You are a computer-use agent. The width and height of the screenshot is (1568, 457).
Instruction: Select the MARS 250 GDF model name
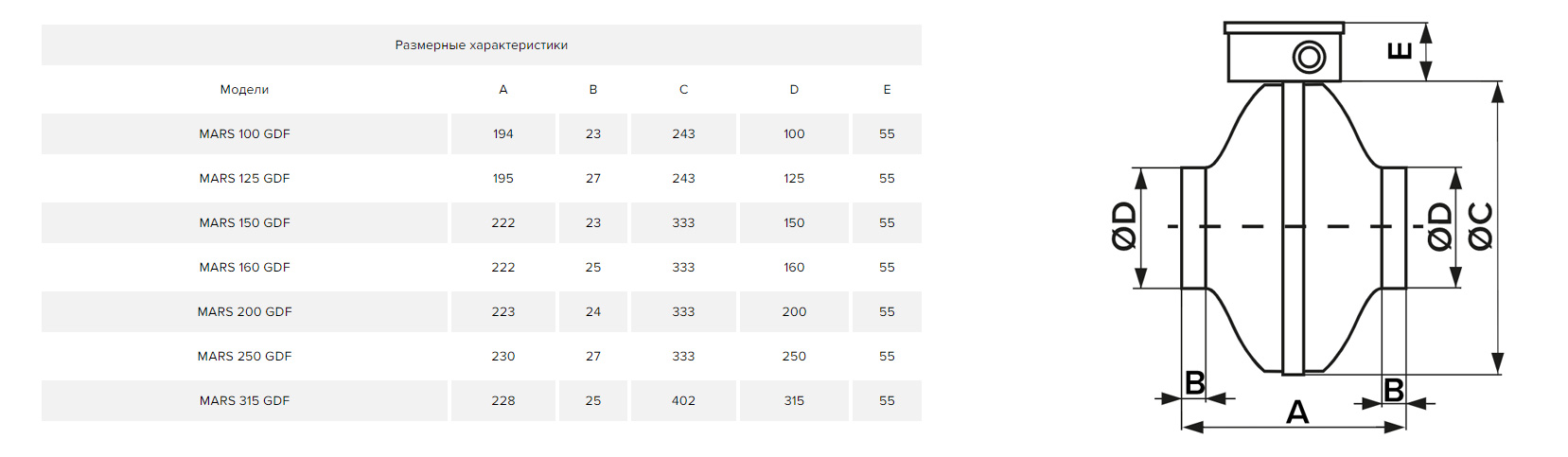(x=244, y=357)
